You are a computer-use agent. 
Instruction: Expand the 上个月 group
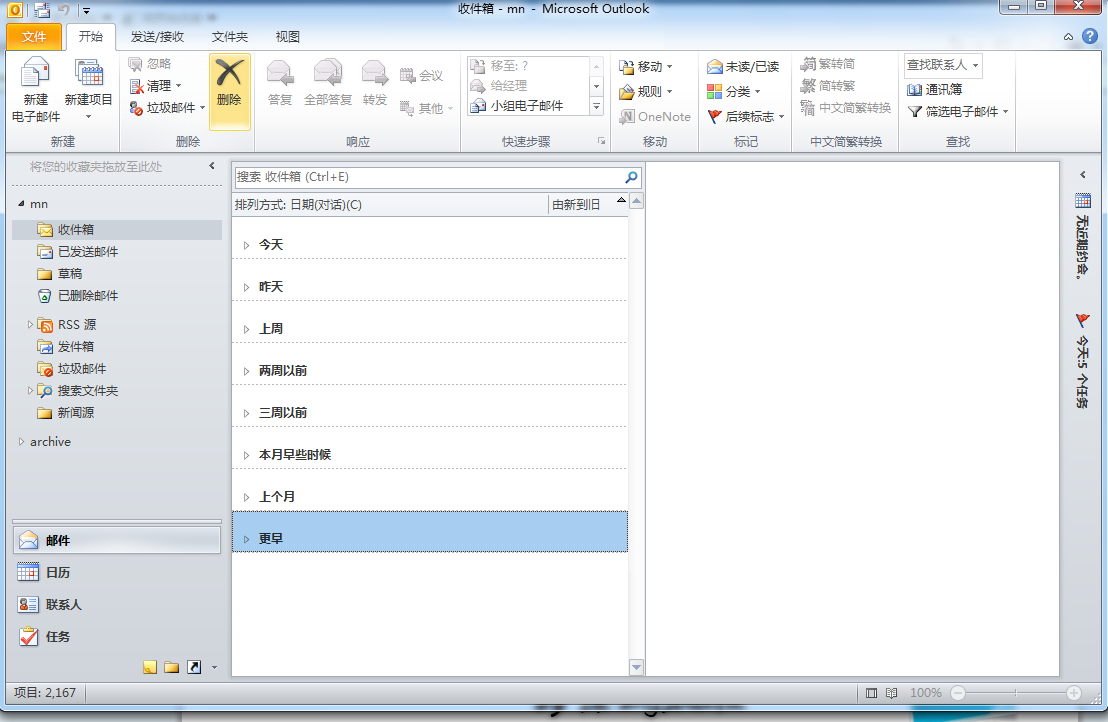click(x=247, y=497)
